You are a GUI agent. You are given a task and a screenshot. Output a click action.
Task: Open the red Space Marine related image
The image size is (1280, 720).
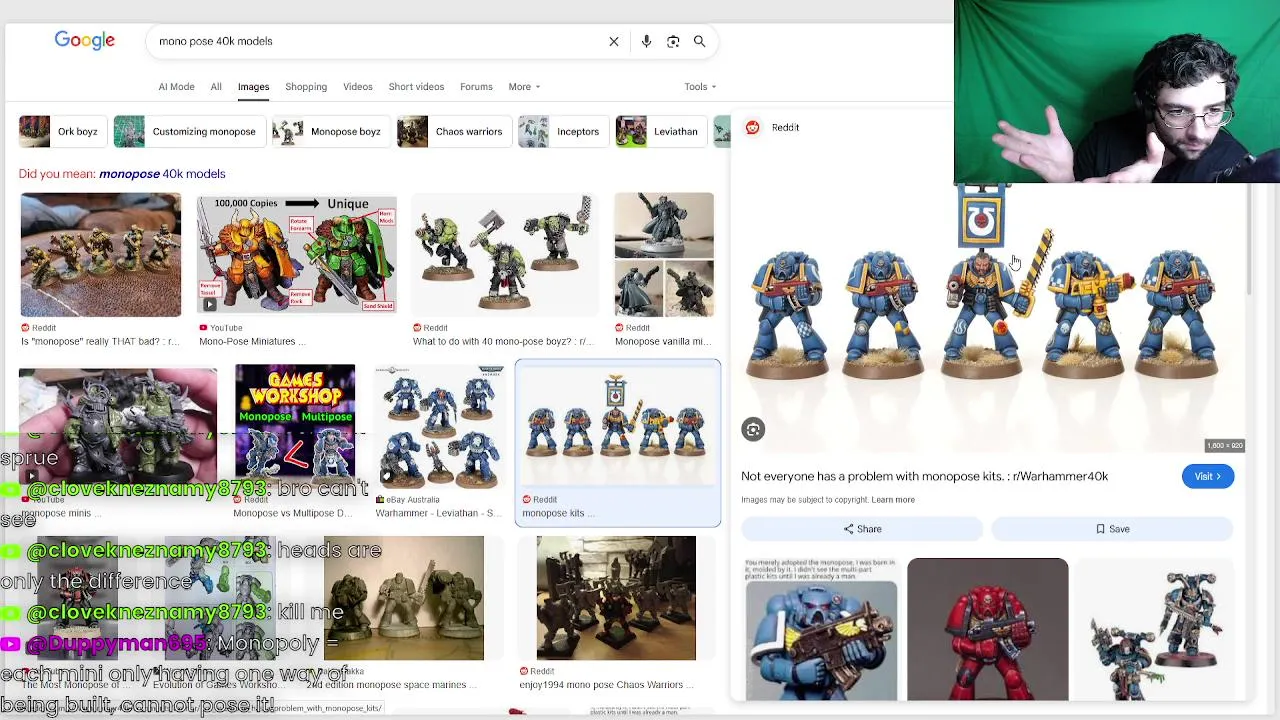click(x=988, y=629)
